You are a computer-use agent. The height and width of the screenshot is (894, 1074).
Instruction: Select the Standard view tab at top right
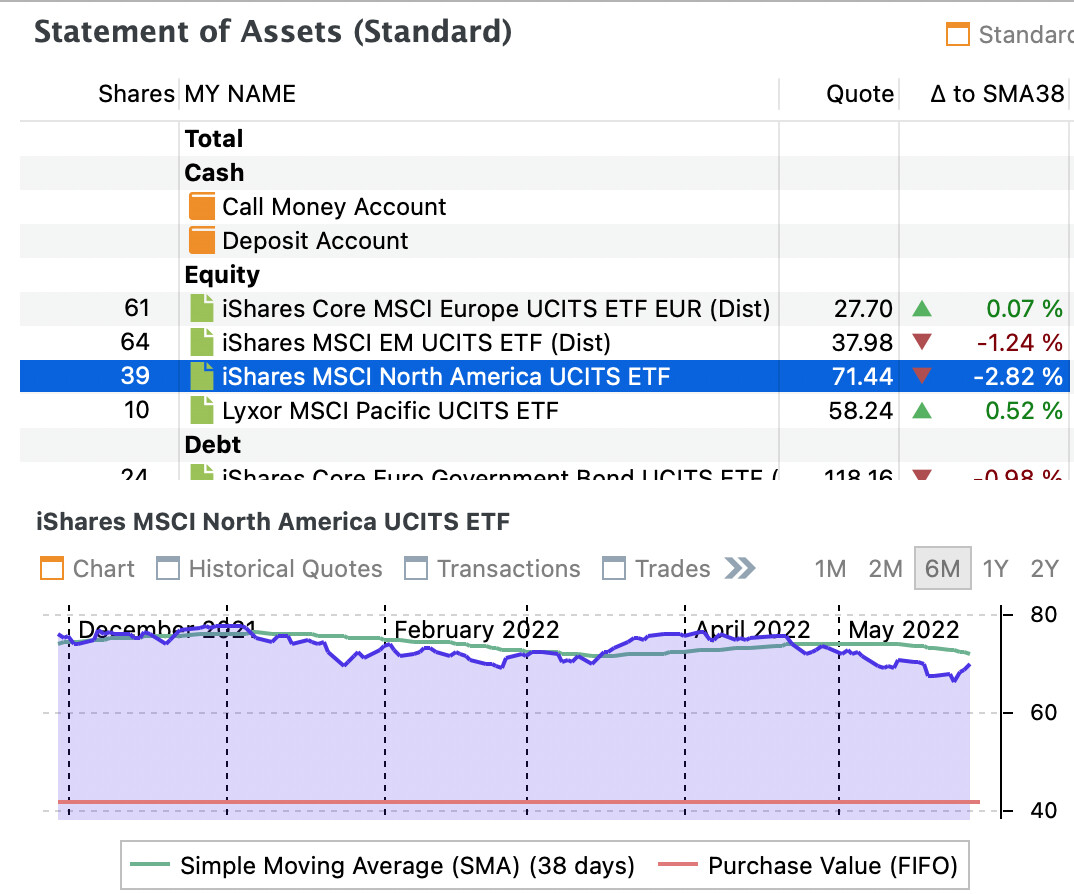click(1010, 34)
